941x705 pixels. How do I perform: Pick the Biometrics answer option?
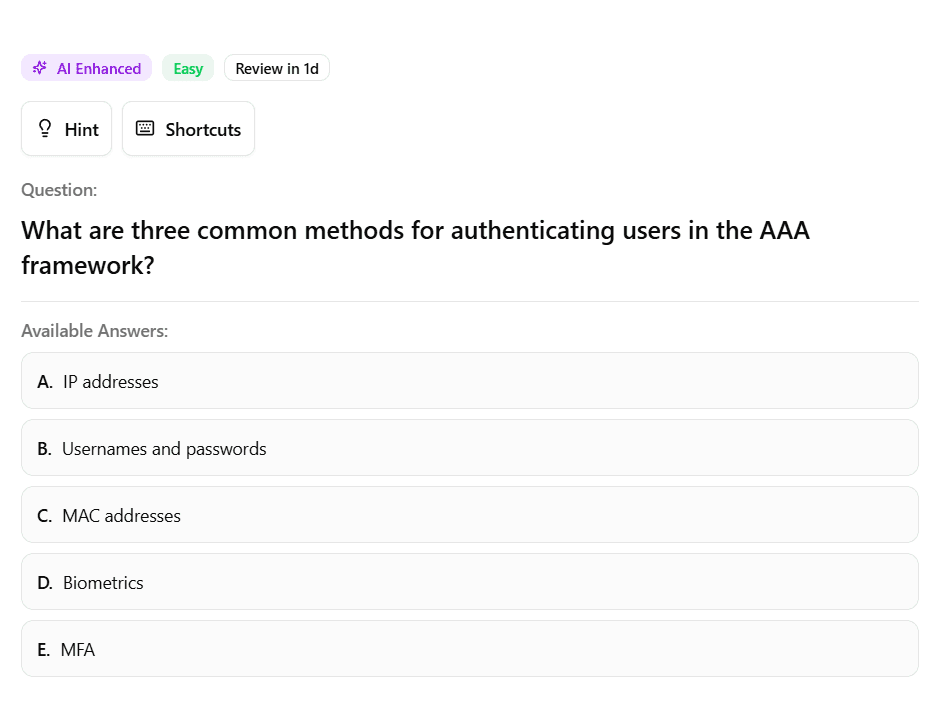470,582
